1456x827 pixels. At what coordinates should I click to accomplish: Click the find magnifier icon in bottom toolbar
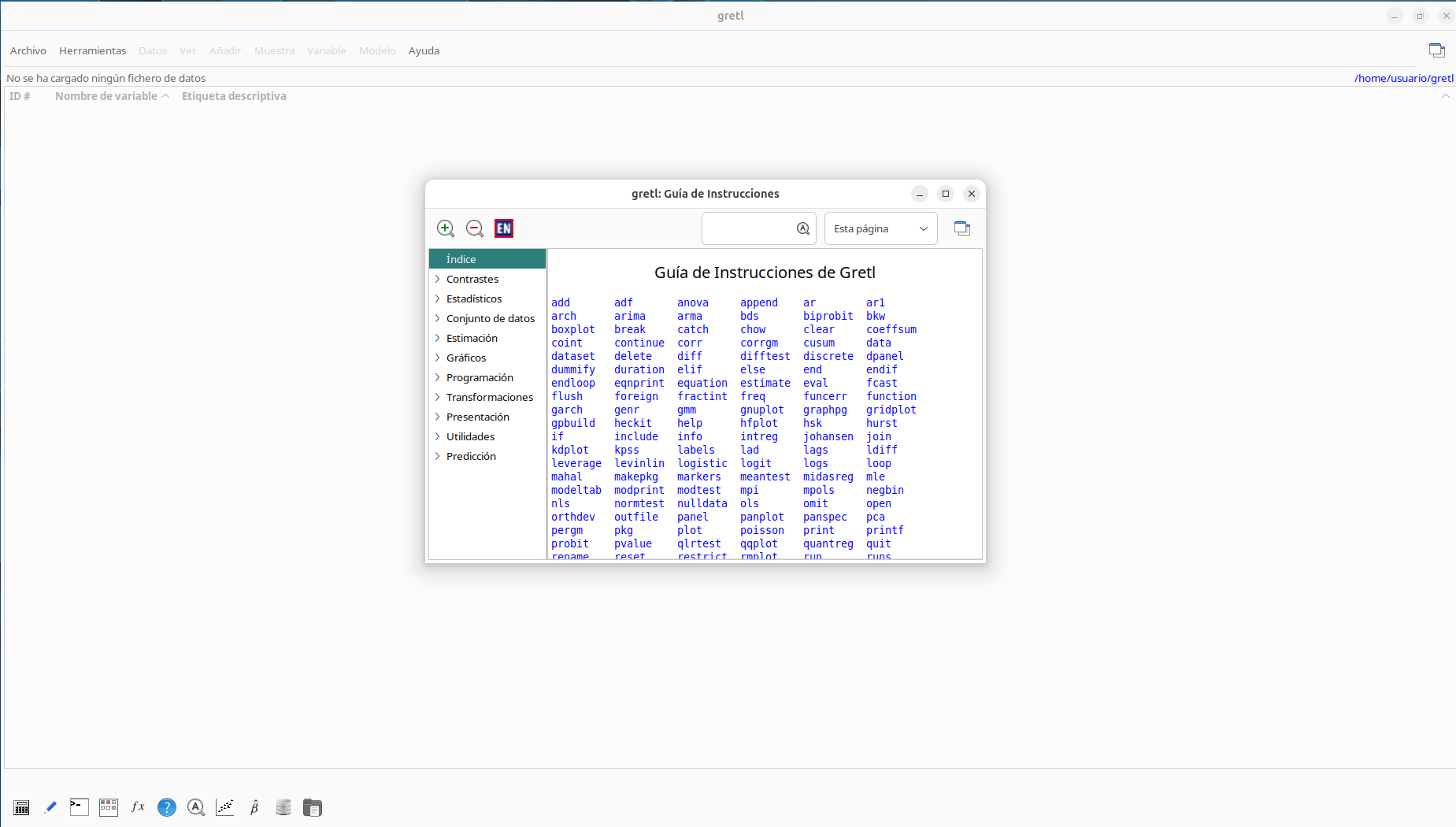click(x=196, y=807)
